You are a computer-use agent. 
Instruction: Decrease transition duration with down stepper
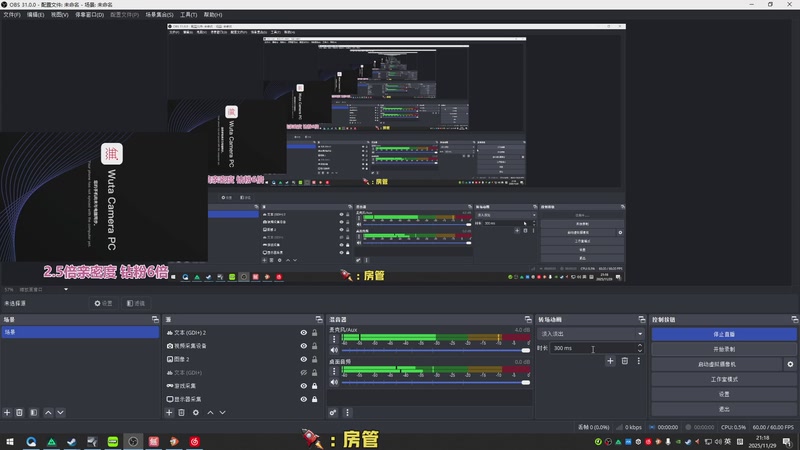click(x=640, y=351)
